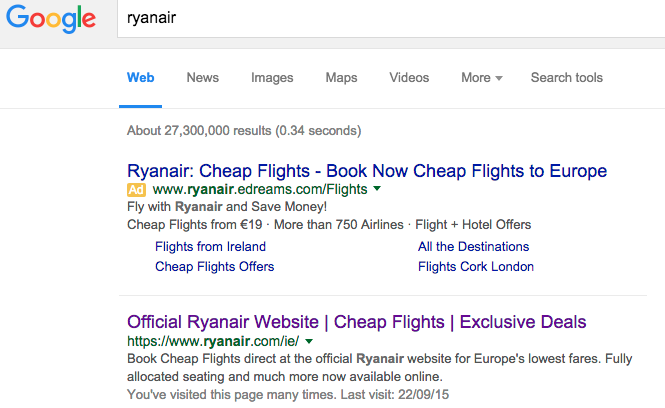Open Official Ryanair Website result link
Image resolution: width=665 pixels, height=408 pixels.
tap(357, 322)
